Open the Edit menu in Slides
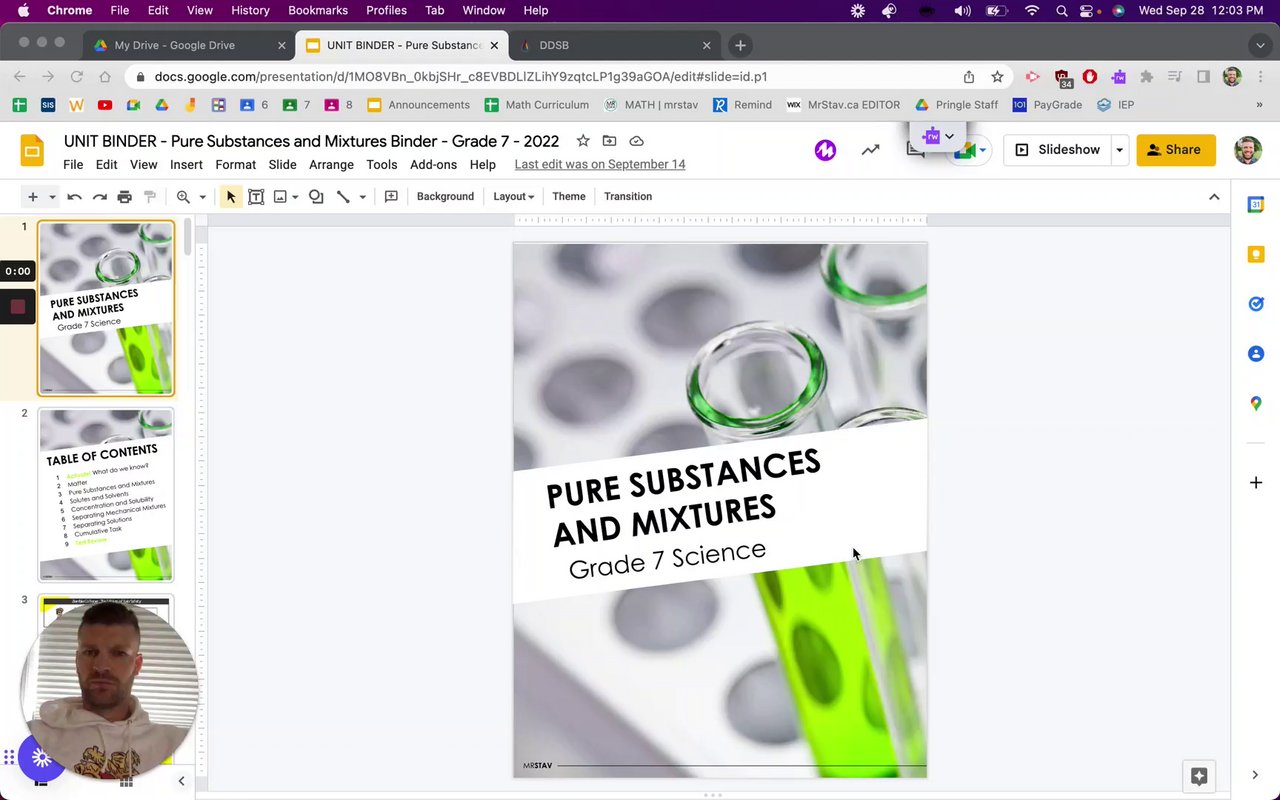 tap(106, 165)
